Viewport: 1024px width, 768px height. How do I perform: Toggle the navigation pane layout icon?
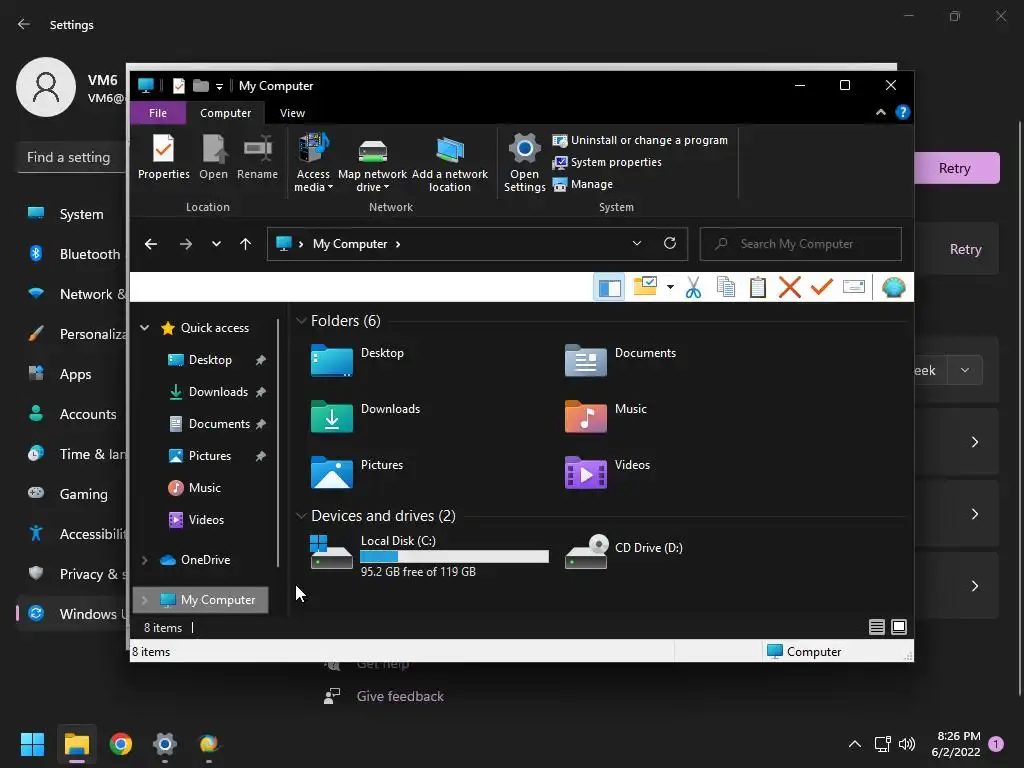coord(609,287)
